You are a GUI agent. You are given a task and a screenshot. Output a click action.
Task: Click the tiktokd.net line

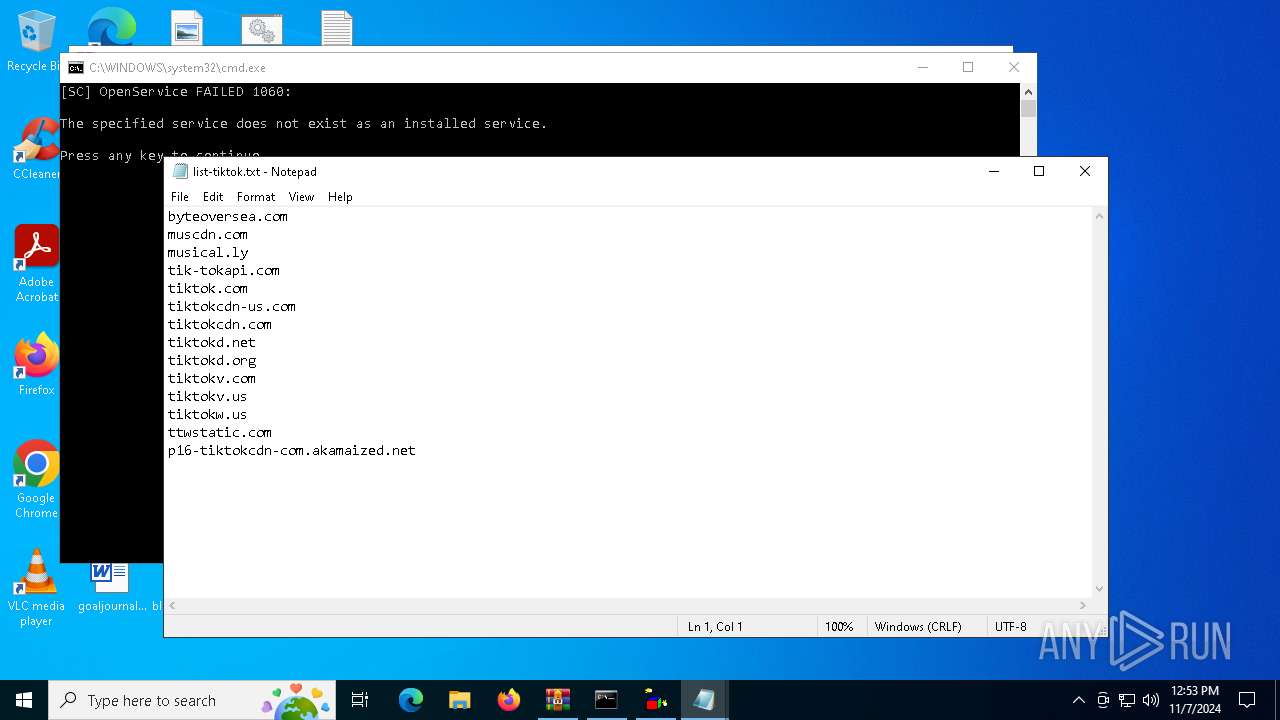pyautogui.click(x=212, y=342)
